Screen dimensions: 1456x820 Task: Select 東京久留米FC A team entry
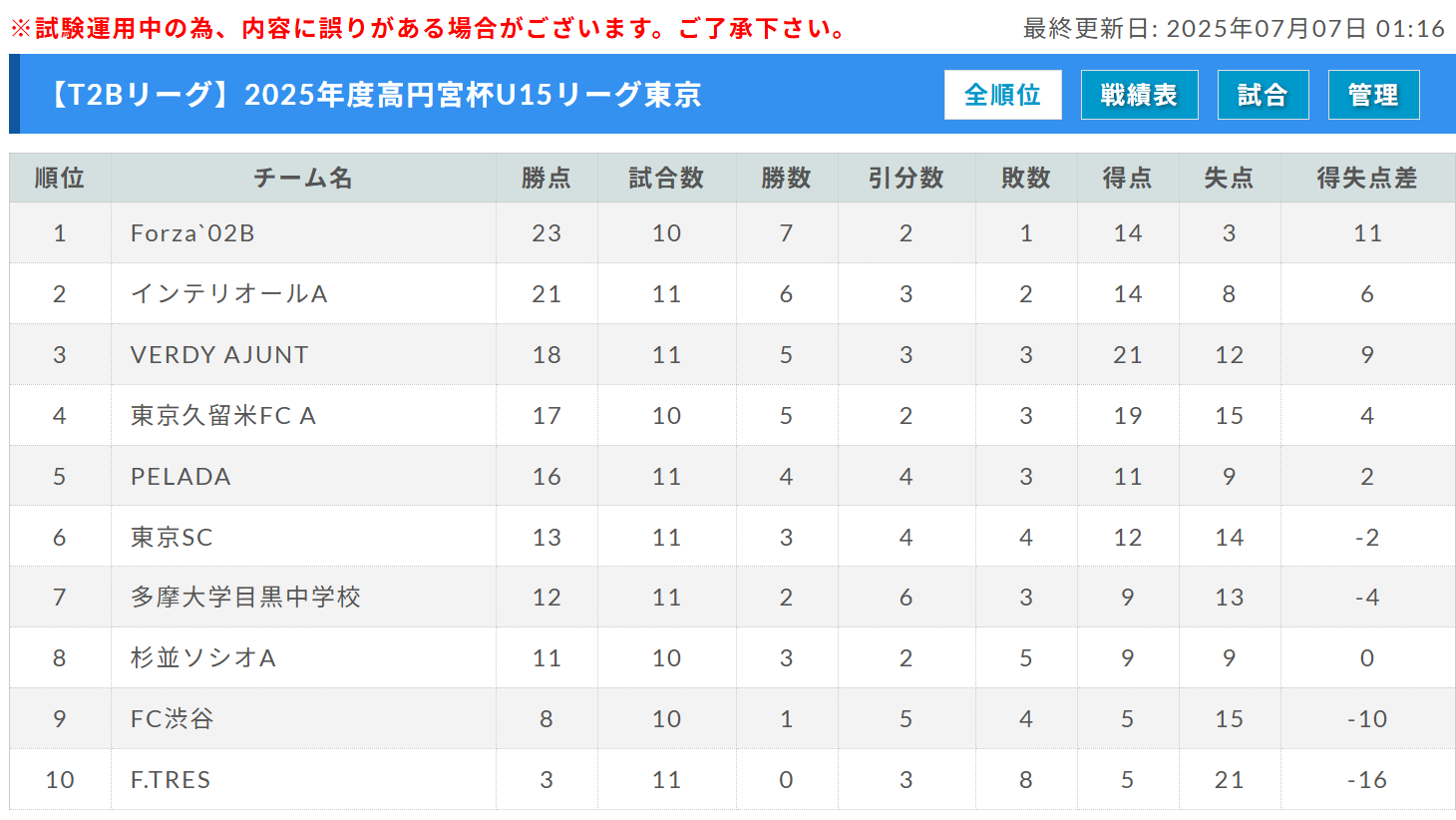tap(223, 416)
